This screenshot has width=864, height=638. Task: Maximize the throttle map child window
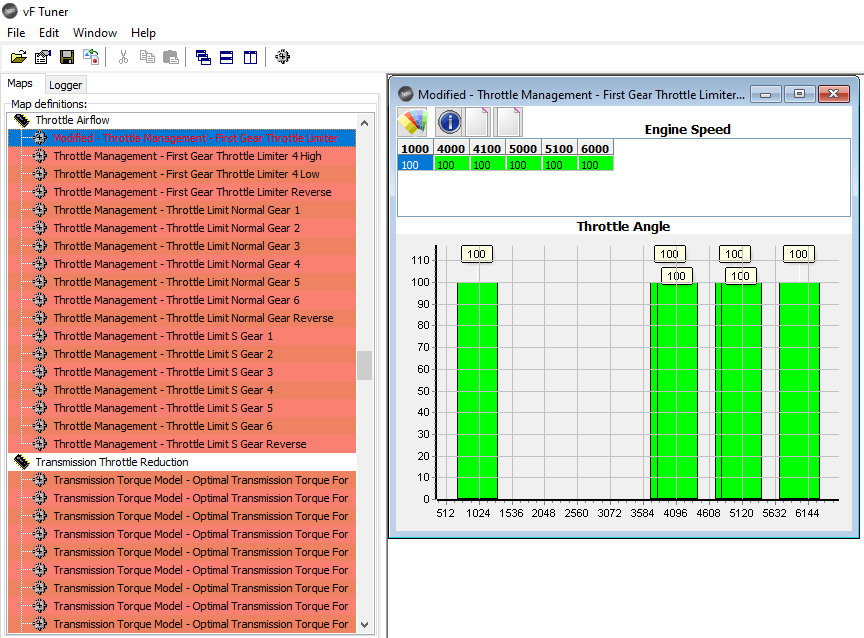tap(799, 94)
